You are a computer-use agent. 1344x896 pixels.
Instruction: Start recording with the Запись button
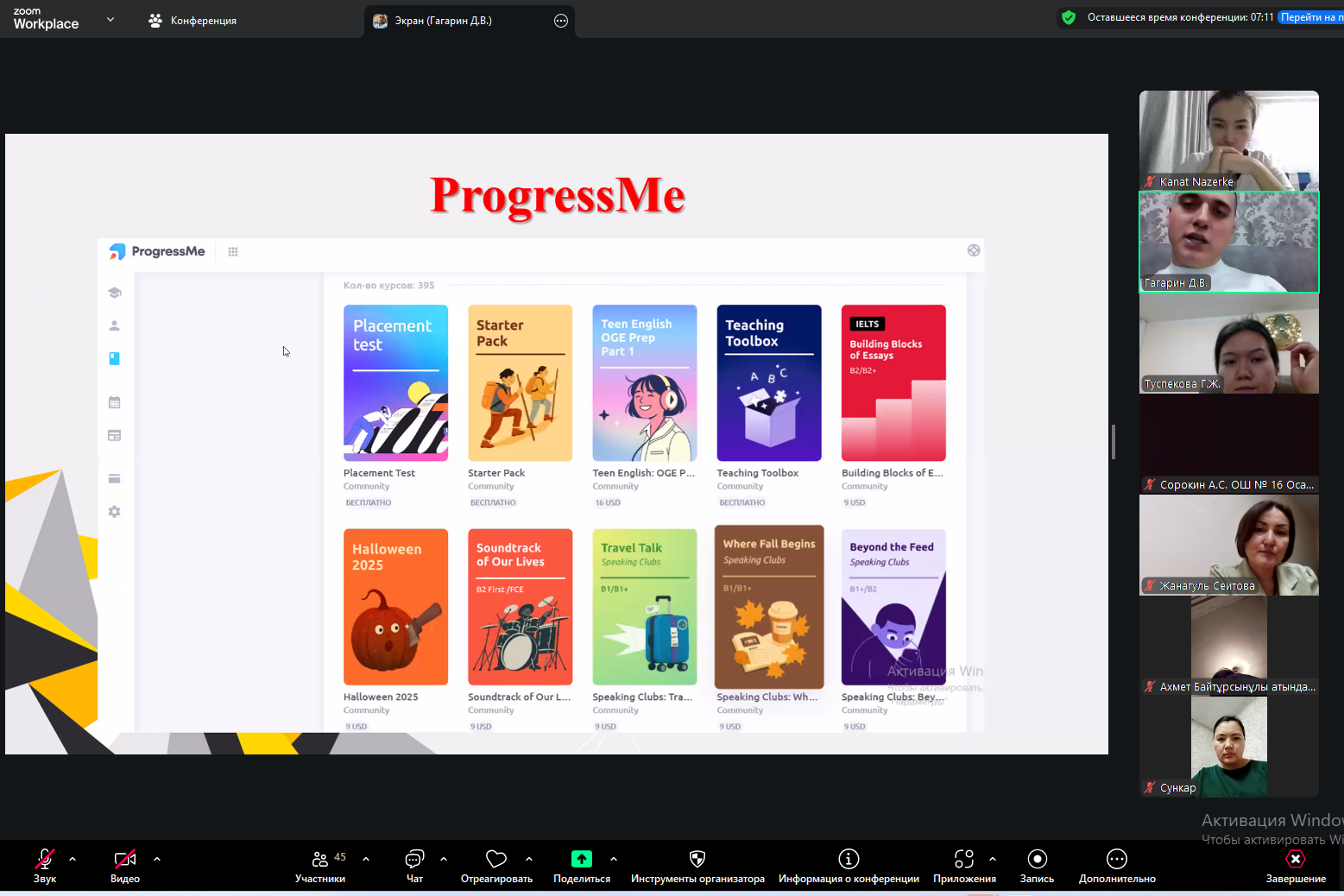[x=1037, y=860]
